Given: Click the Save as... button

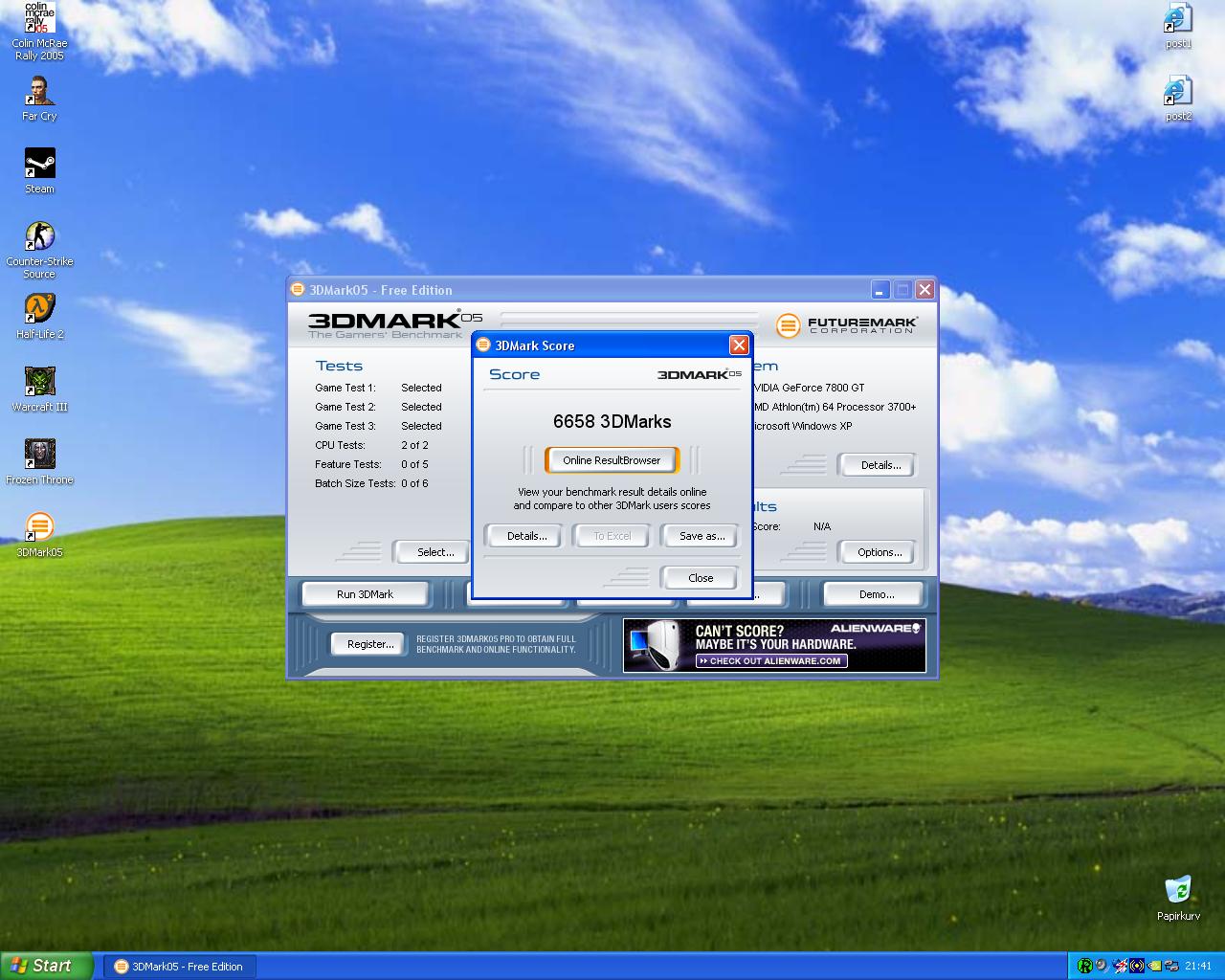Looking at the screenshot, I should tap(702, 536).
